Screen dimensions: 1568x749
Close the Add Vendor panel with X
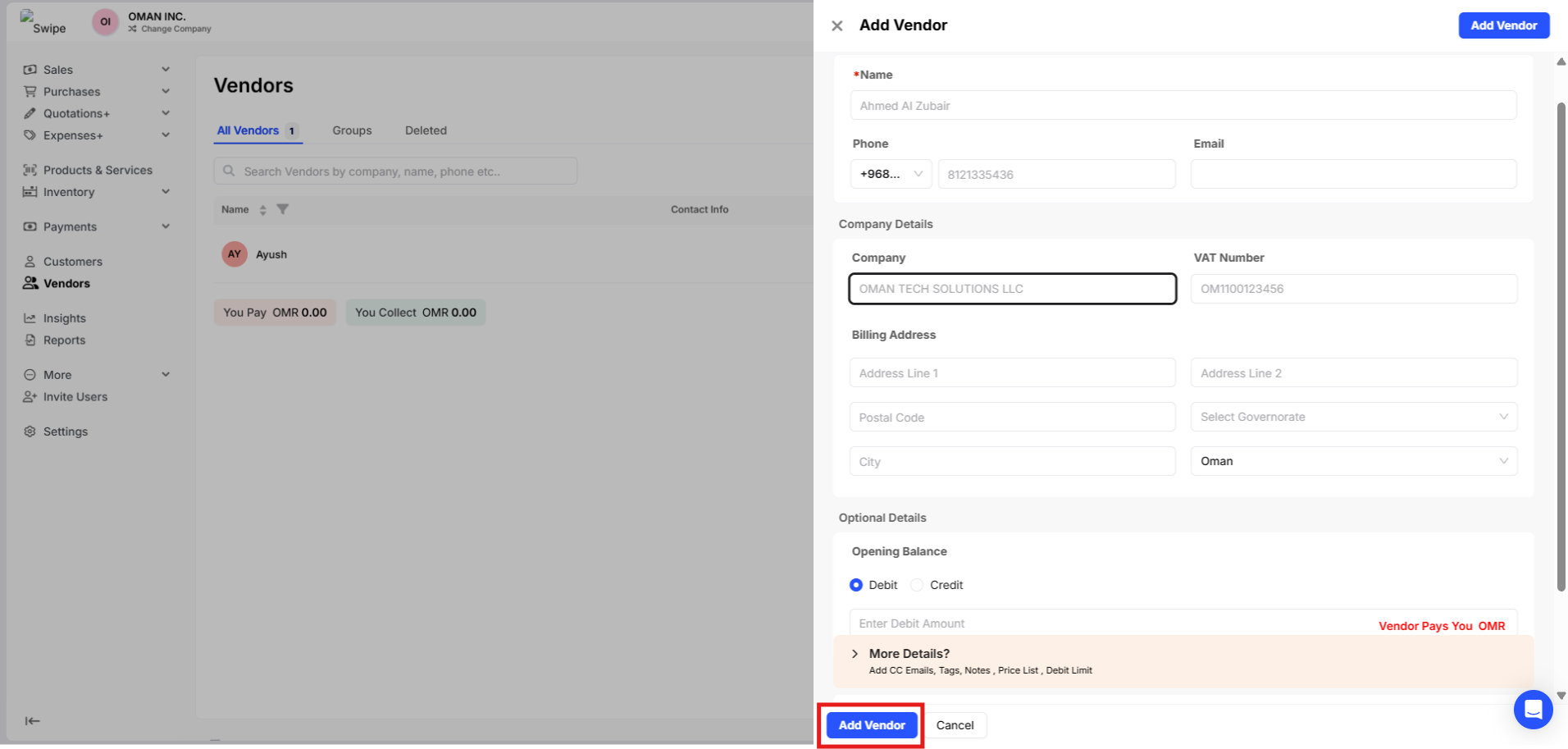[836, 26]
